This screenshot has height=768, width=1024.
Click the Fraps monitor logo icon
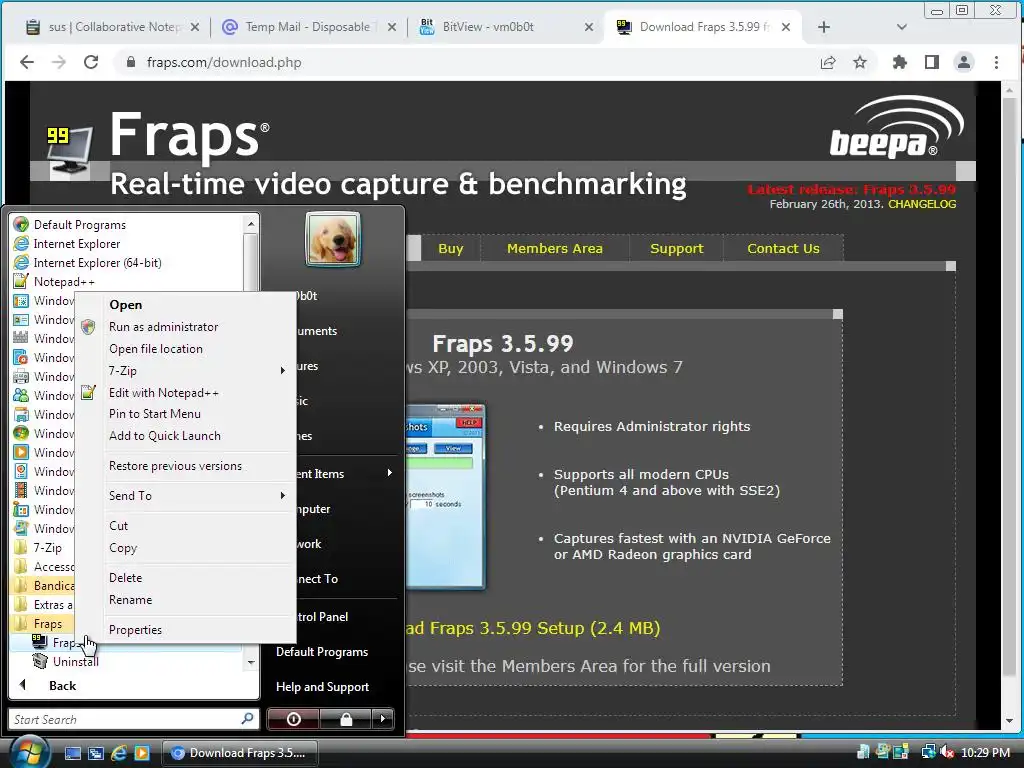tap(69, 152)
